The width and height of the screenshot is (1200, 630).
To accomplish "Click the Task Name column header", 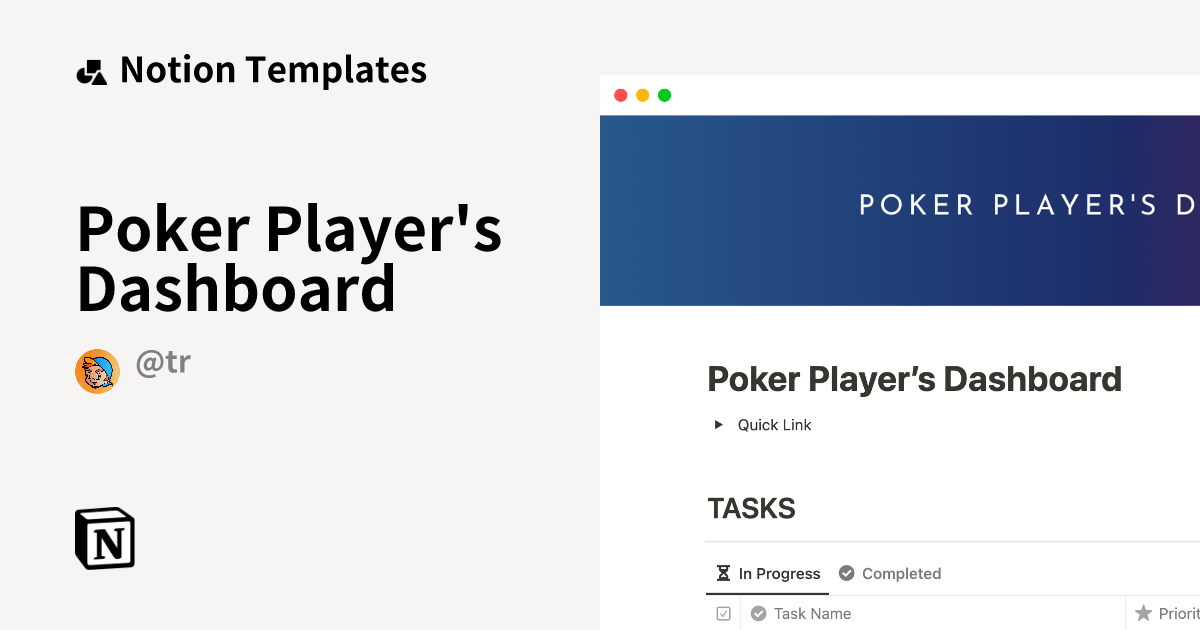I will [x=815, y=613].
